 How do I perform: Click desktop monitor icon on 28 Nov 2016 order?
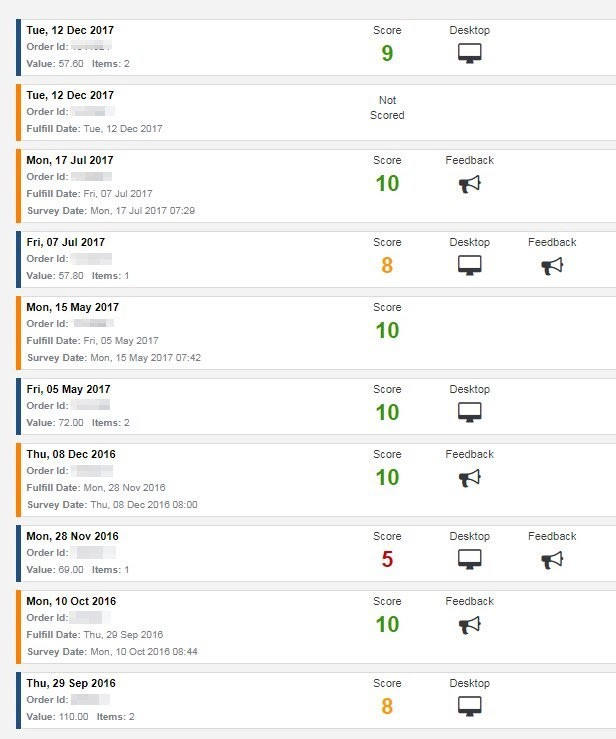[470, 560]
